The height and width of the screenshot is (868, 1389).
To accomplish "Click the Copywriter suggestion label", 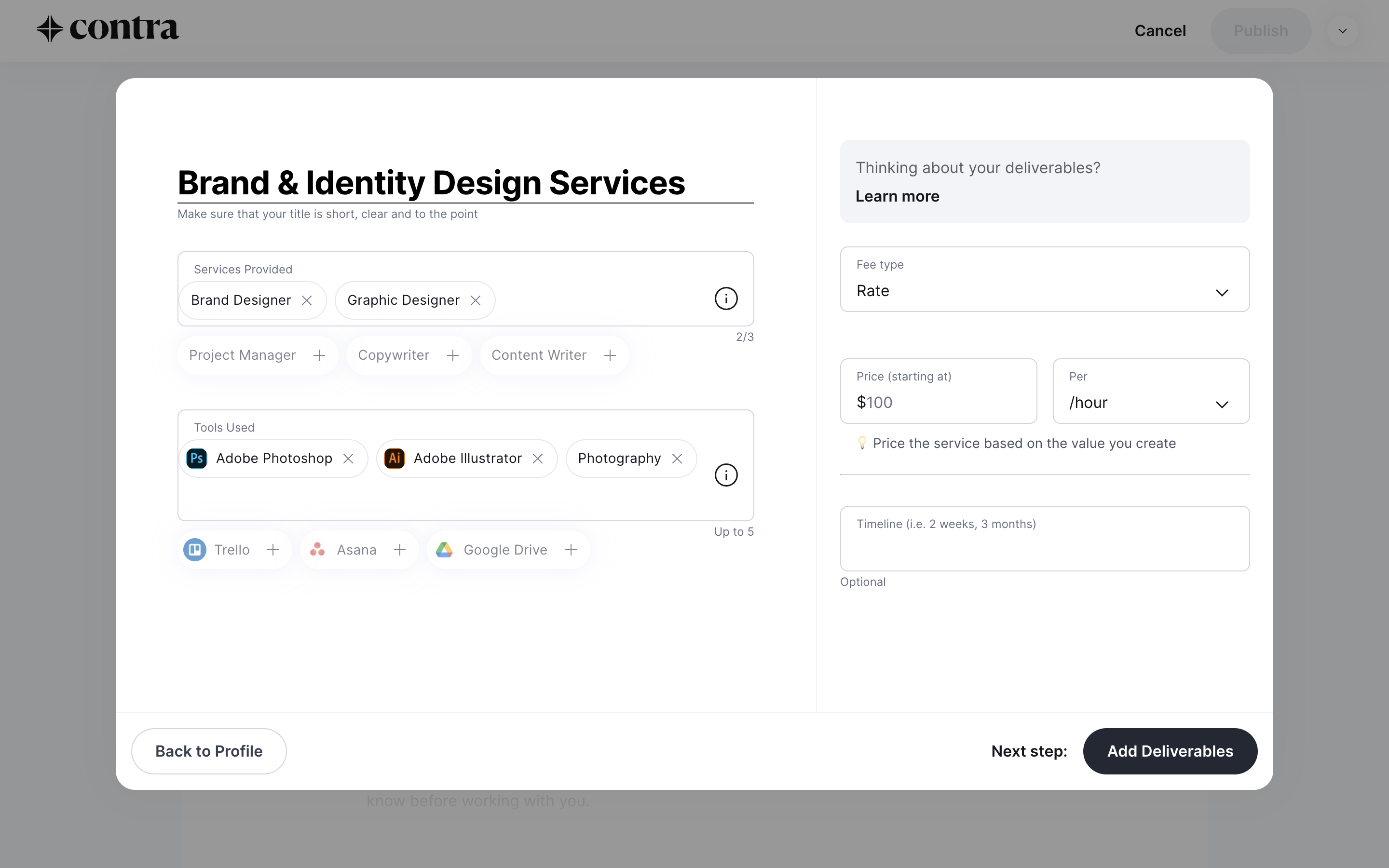I will 394,355.
